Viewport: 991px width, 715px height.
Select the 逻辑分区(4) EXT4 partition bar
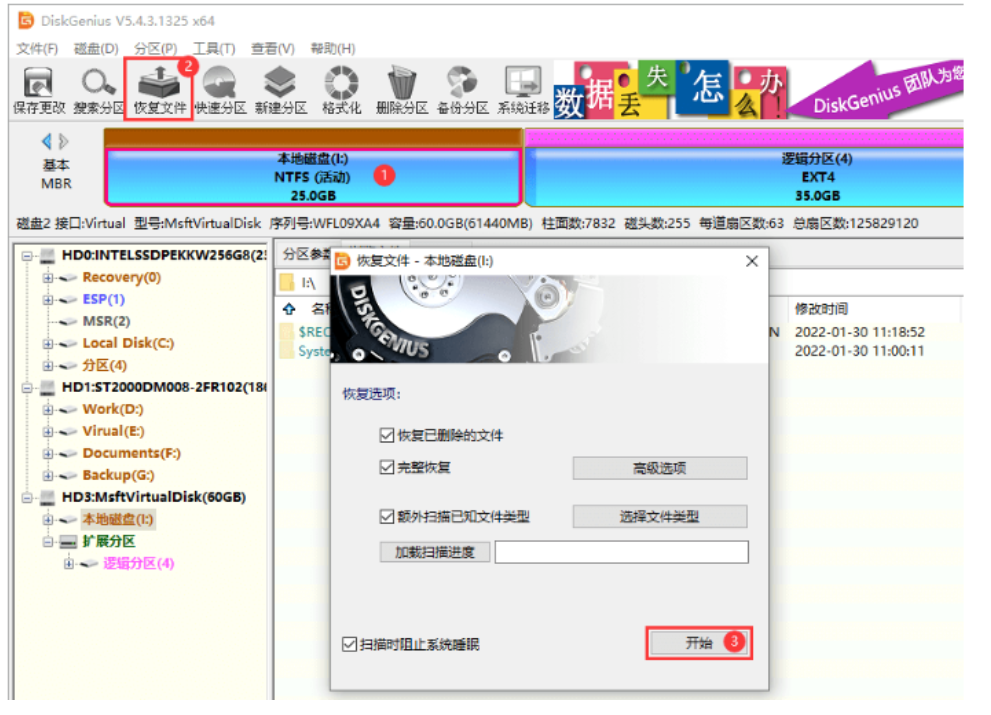click(x=745, y=177)
